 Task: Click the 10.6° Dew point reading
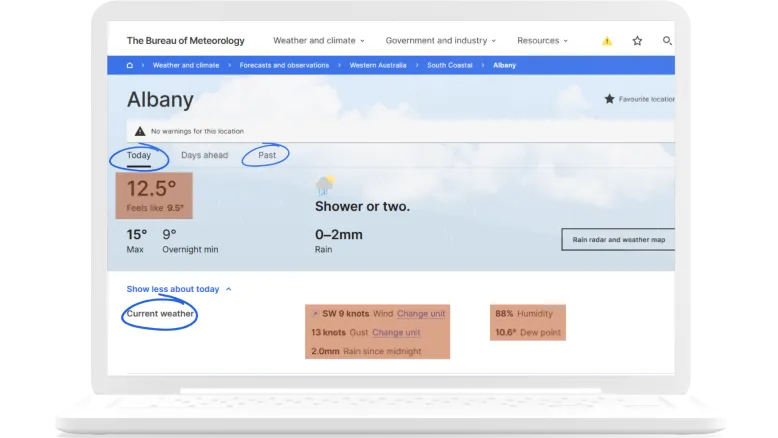tap(528, 332)
